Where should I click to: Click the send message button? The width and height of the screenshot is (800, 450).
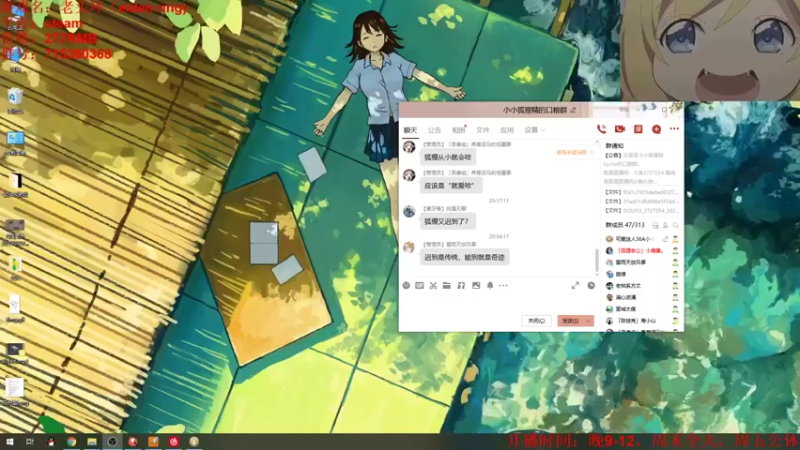pyautogui.click(x=571, y=321)
